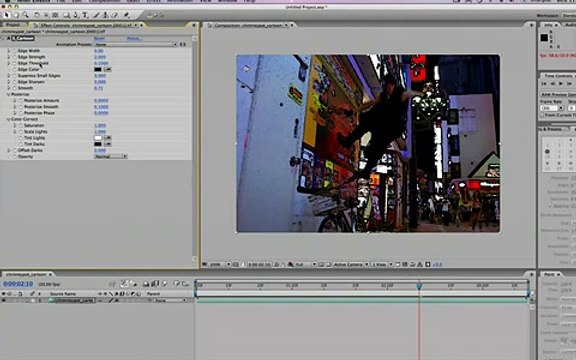Click the Play button in Time Controls
The width and height of the screenshot is (576, 360).
coord(561,84)
